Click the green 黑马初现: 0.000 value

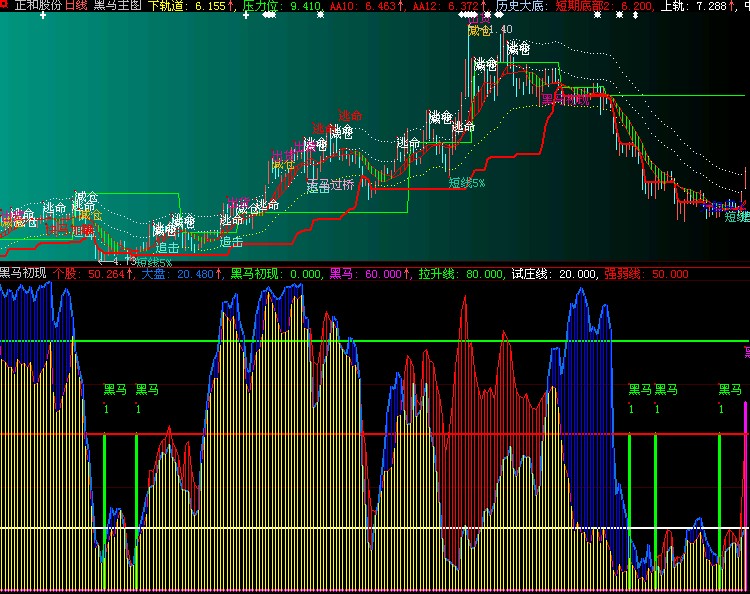click(276, 274)
